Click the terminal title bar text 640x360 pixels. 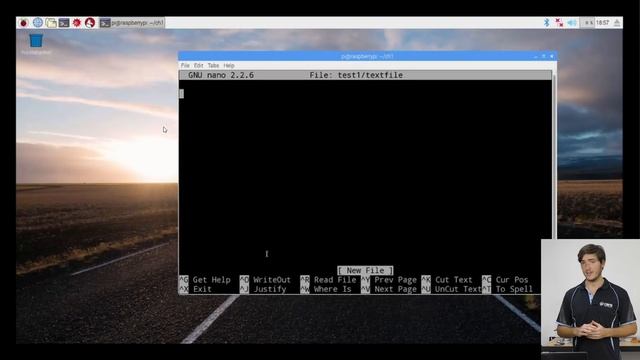(x=367, y=56)
